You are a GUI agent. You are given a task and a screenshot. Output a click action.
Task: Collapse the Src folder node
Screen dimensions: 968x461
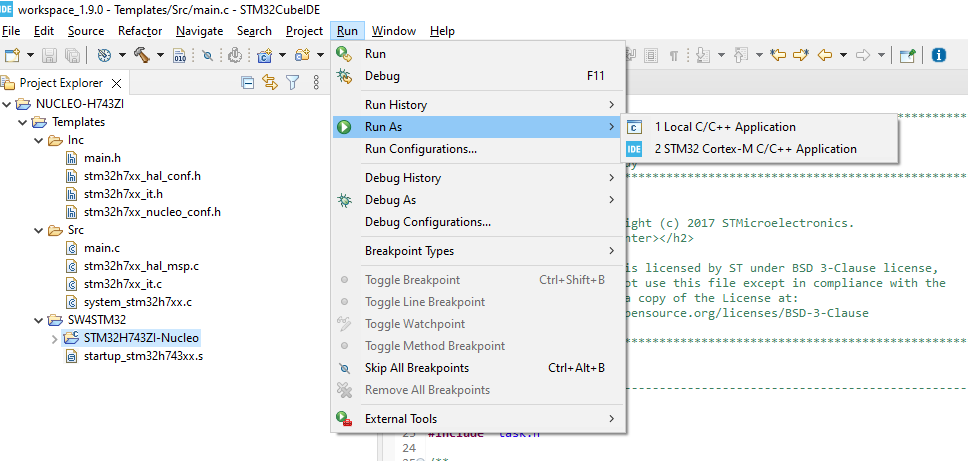(x=39, y=231)
